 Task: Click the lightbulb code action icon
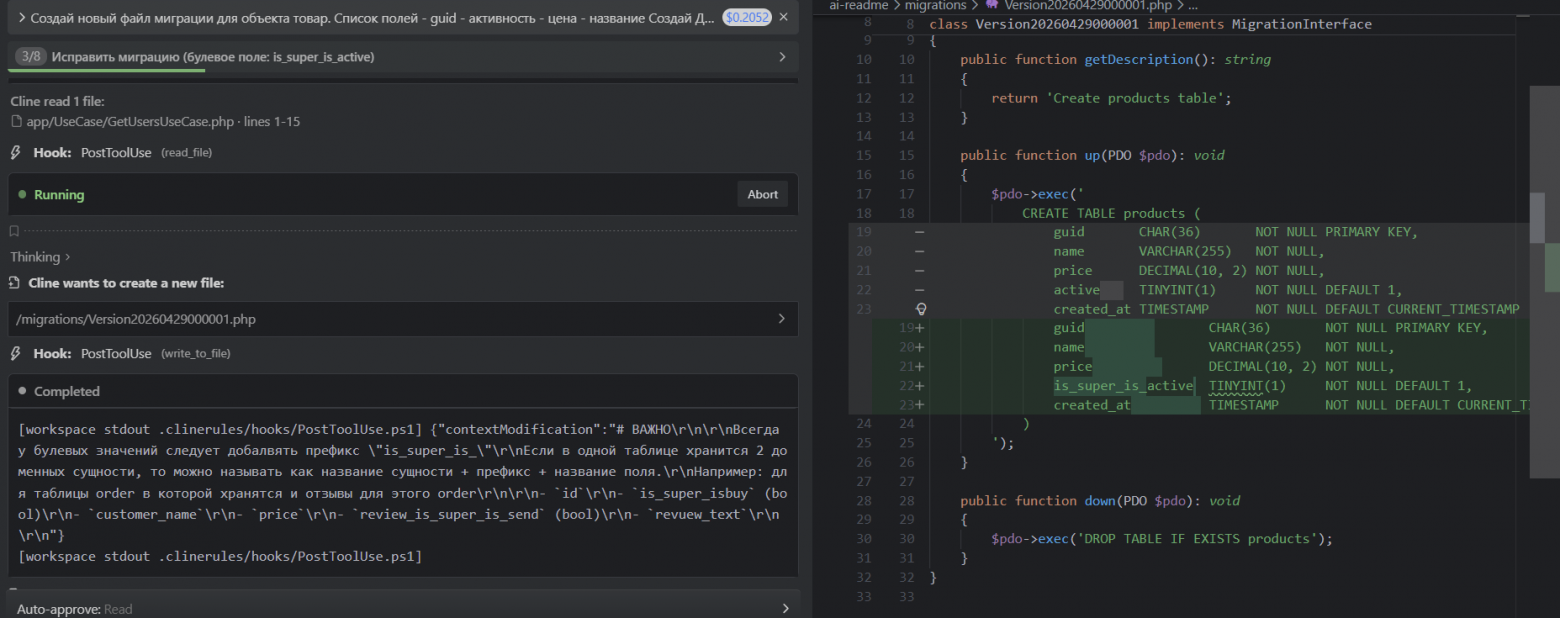(921, 309)
